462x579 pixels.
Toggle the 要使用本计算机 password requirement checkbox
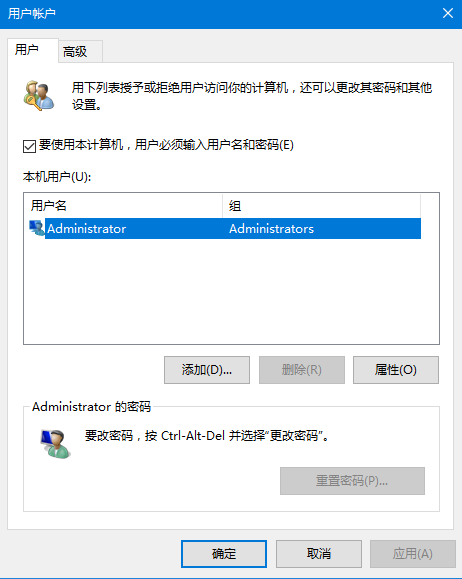[x=29, y=146]
